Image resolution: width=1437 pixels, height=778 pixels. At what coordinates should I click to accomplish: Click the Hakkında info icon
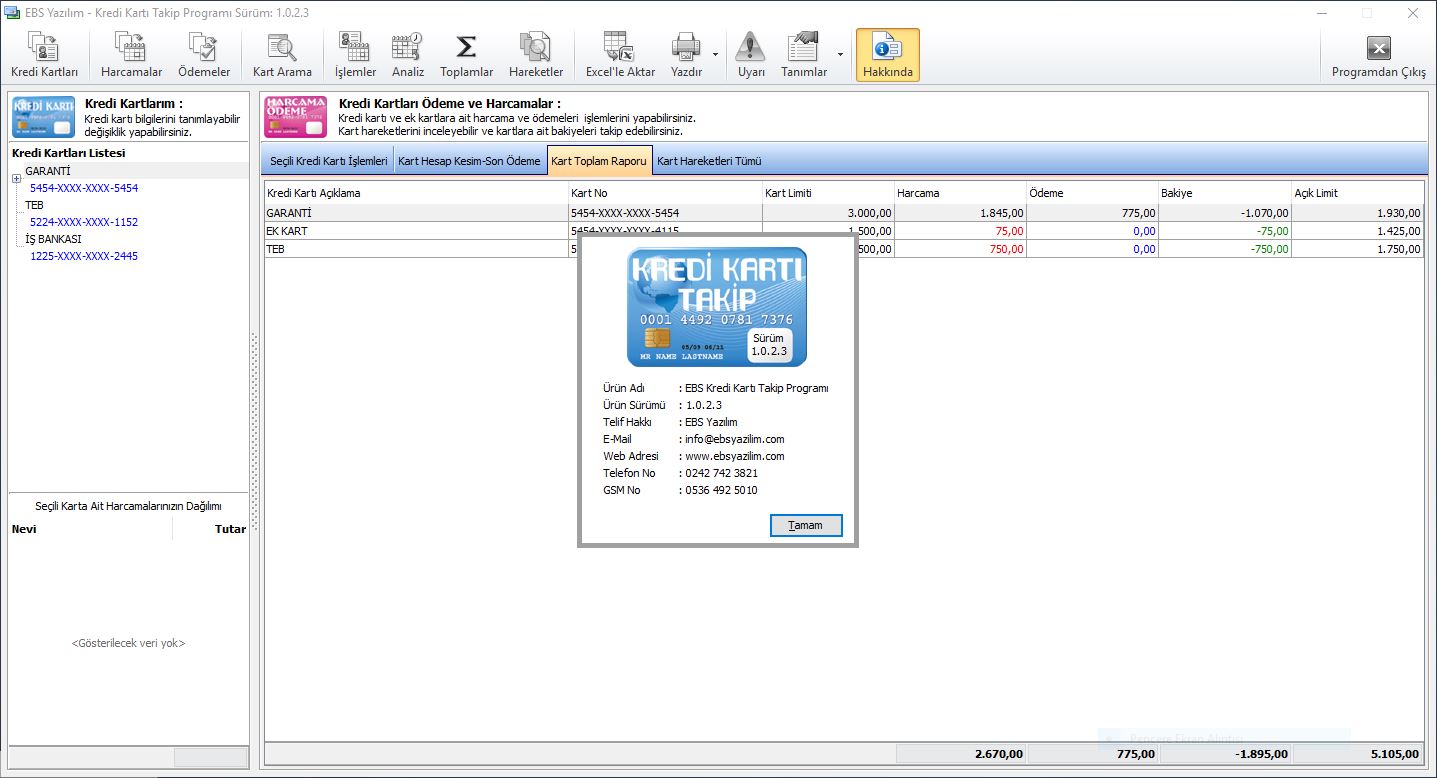[888, 55]
